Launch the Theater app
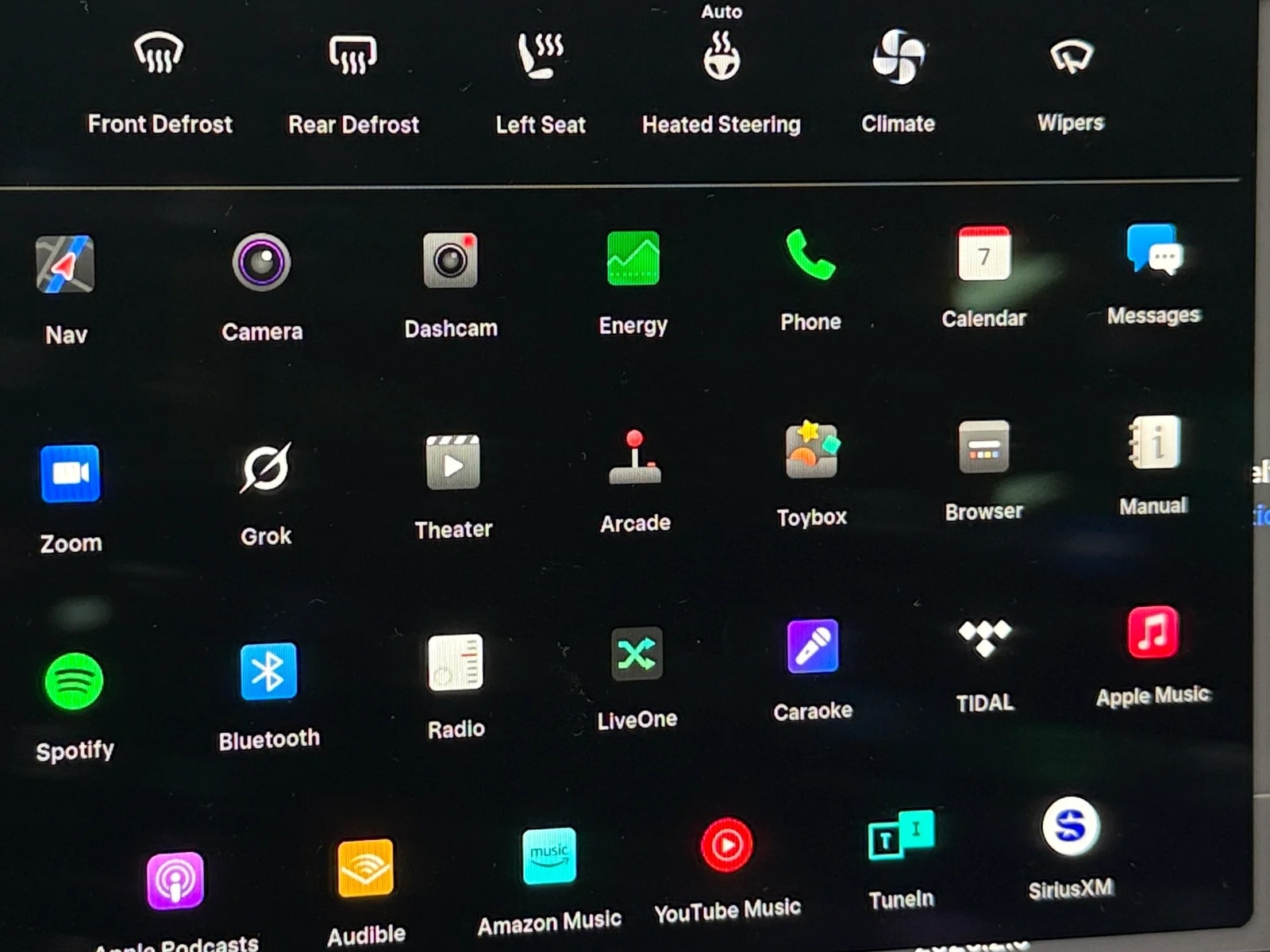 pos(452,463)
